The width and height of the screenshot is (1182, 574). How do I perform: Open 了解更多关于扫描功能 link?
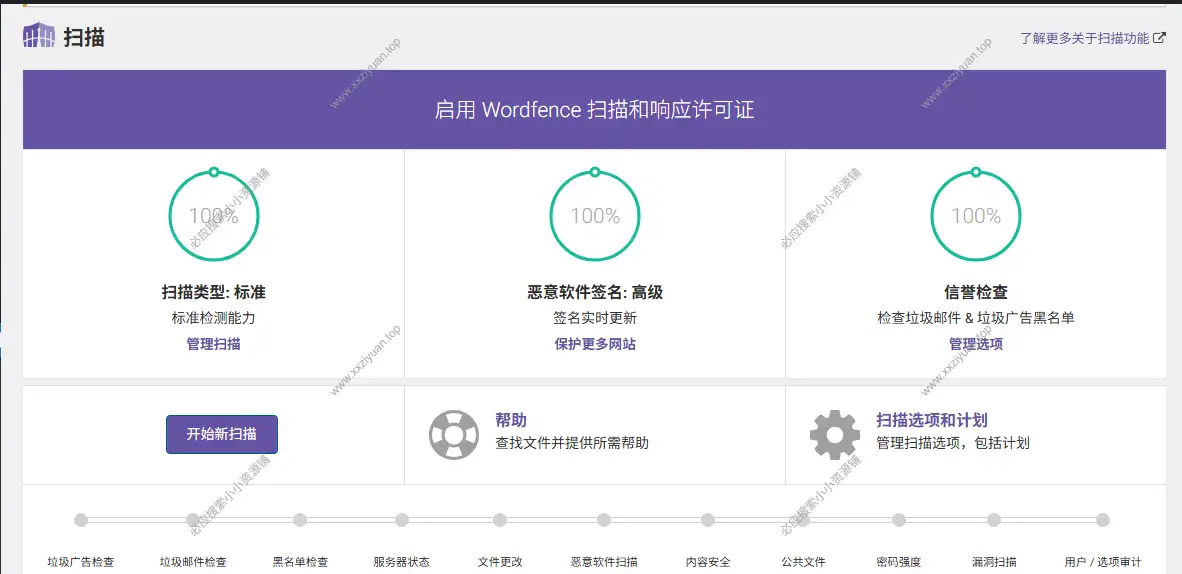pyautogui.click(x=1084, y=38)
